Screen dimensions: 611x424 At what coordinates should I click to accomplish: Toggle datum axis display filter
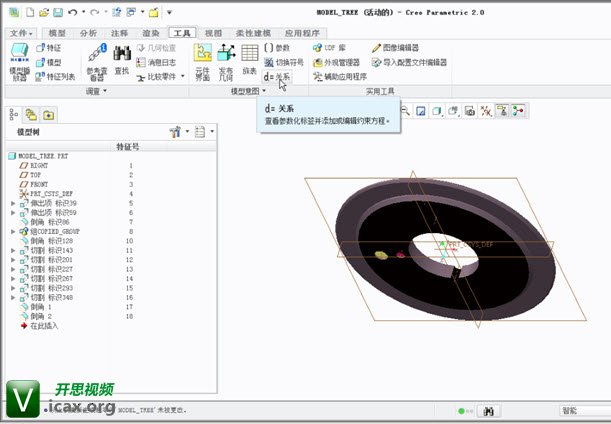[486, 111]
